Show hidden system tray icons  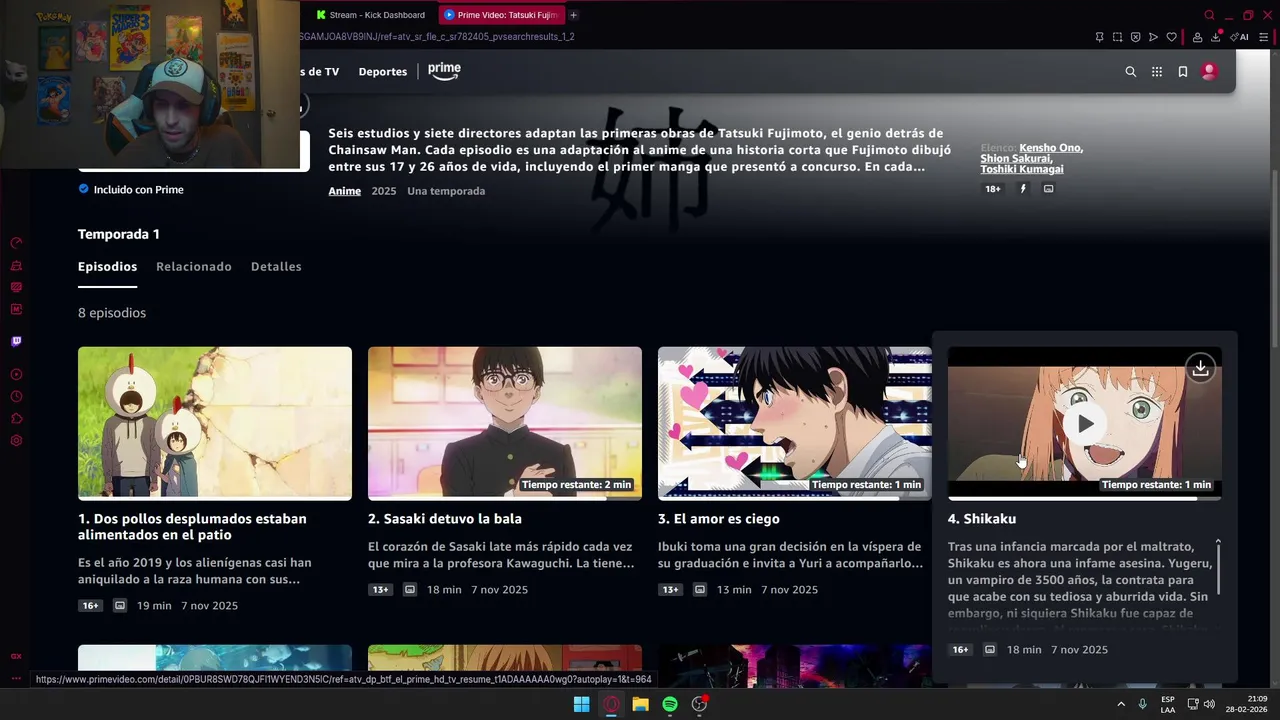click(x=1121, y=704)
